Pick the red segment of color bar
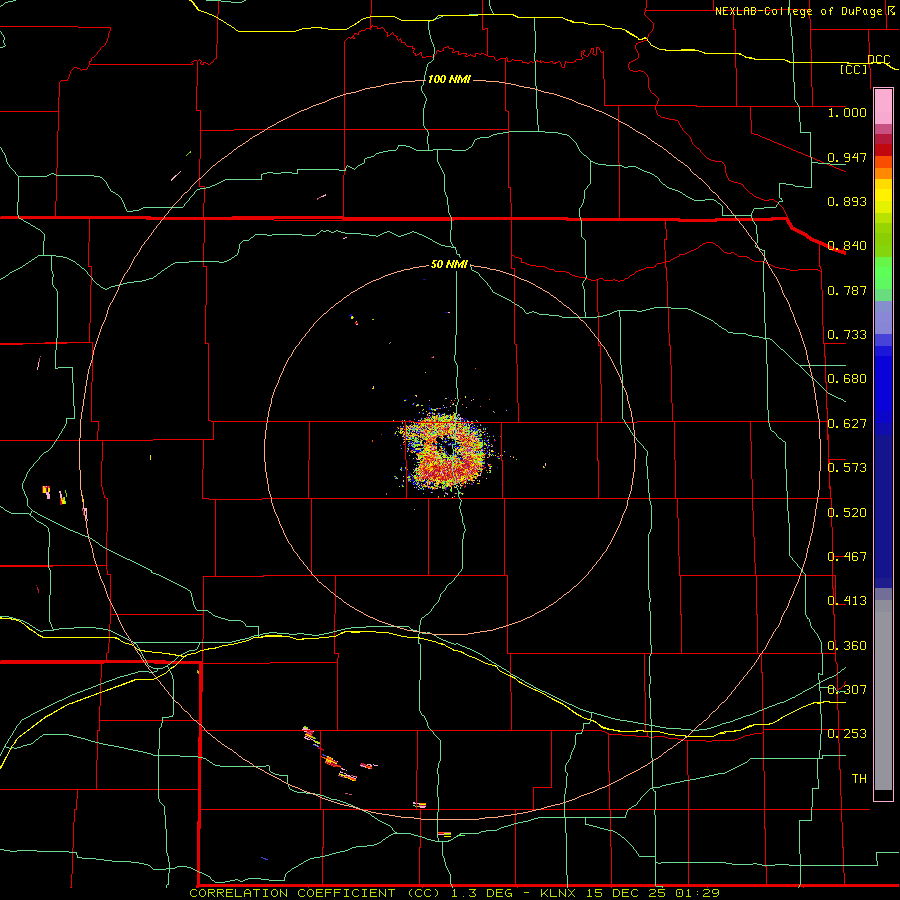This screenshot has width=900, height=900. coord(883,150)
